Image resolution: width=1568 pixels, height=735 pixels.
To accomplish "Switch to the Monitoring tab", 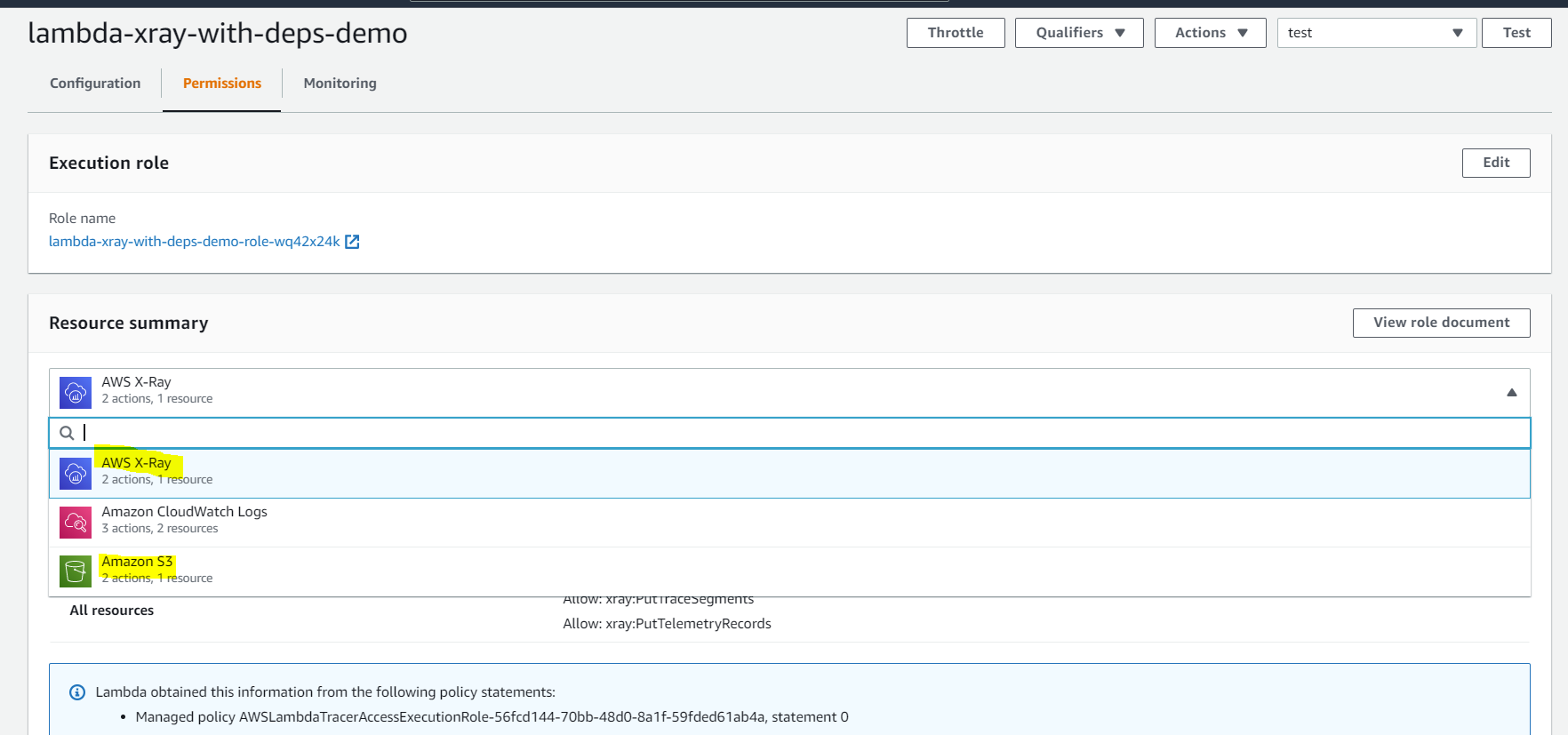I will (x=340, y=84).
